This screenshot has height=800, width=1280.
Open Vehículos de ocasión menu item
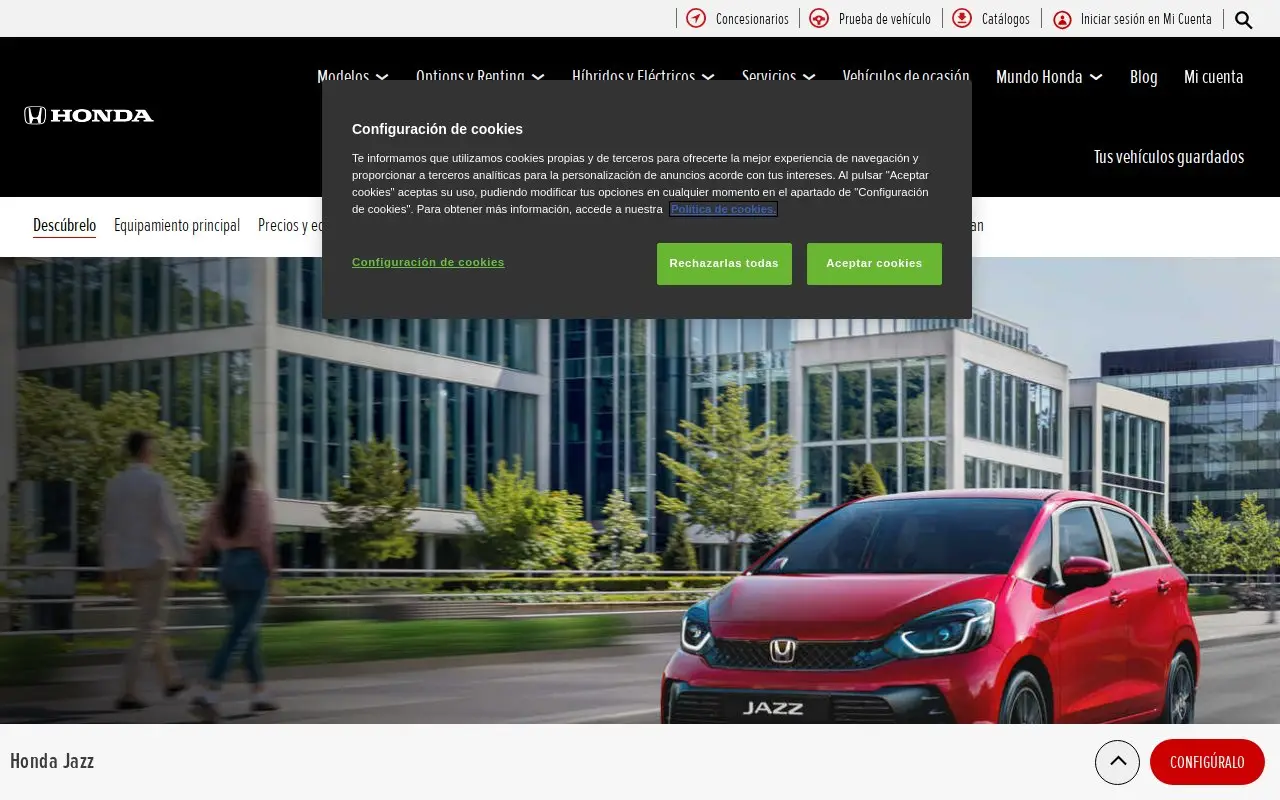906,76
